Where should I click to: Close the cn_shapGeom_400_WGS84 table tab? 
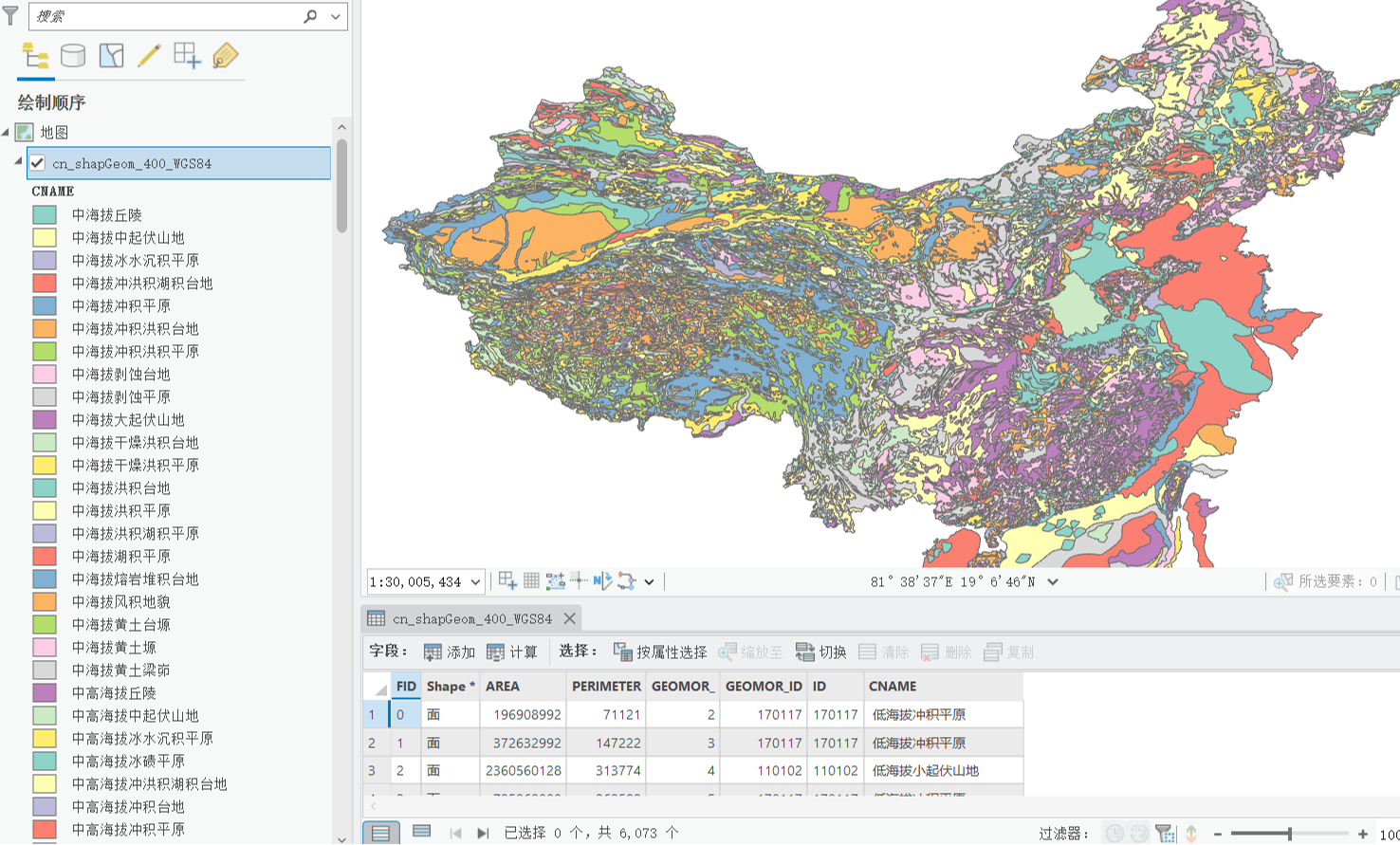569,618
